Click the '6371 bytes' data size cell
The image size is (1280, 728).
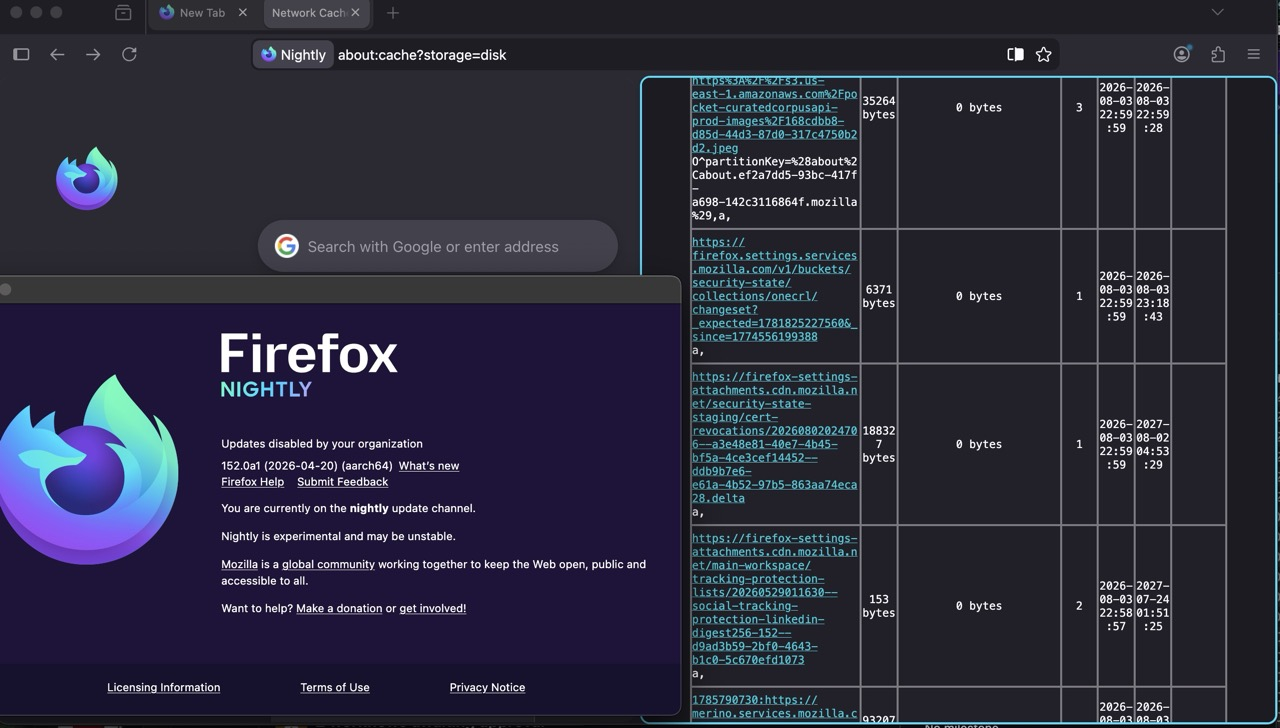[x=878, y=297]
